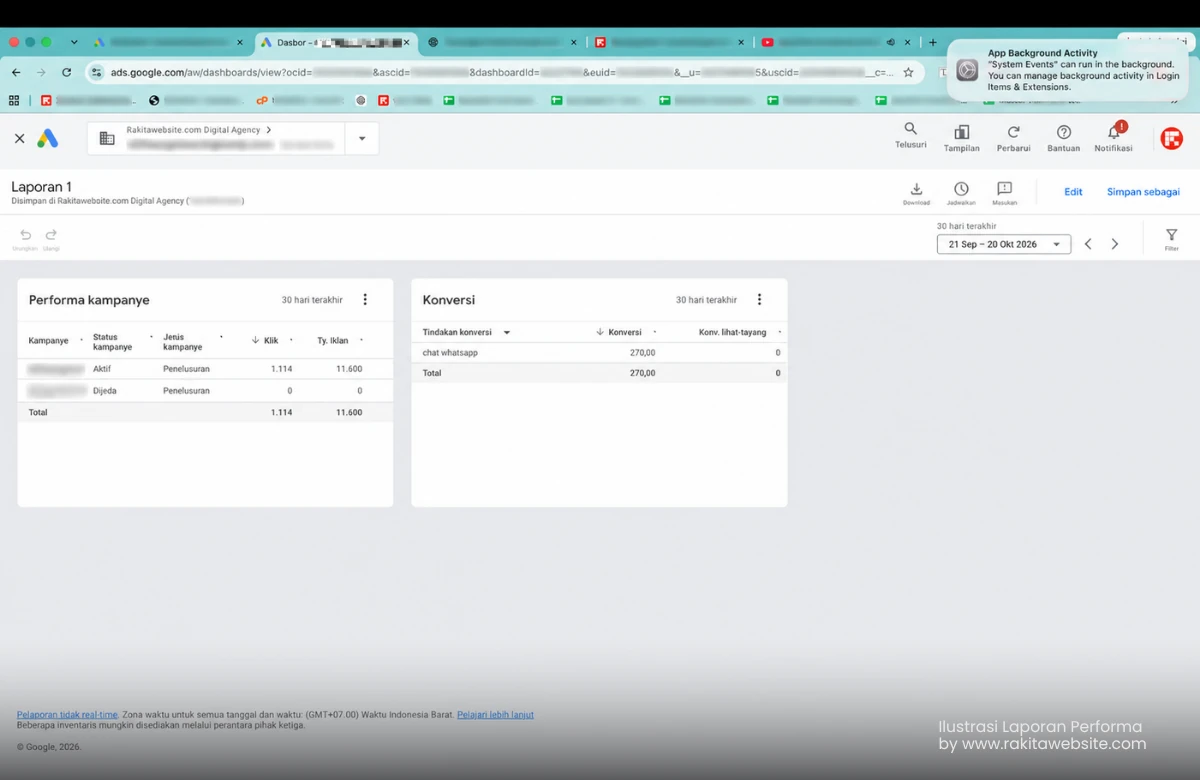The height and width of the screenshot is (780, 1200).
Task: Click the 11.600 value in Aktif row
Action: pos(349,369)
